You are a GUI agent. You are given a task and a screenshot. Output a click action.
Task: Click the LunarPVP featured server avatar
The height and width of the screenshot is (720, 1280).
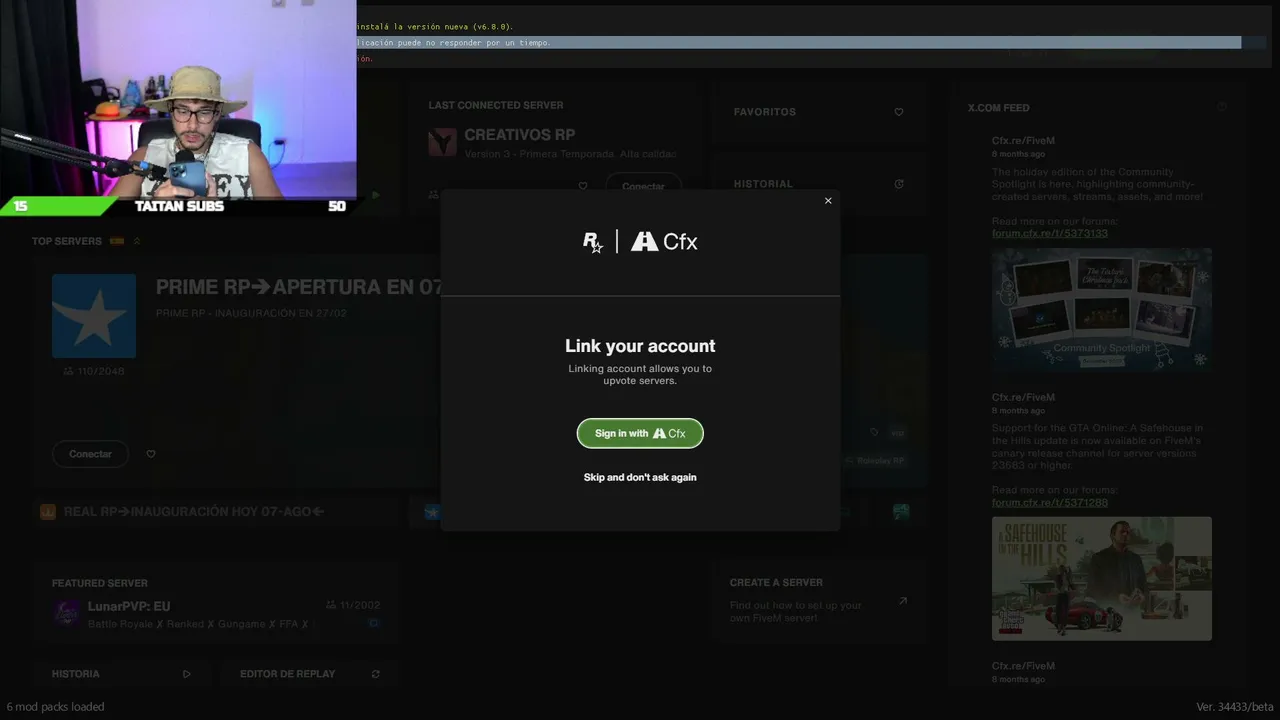[67, 613]
